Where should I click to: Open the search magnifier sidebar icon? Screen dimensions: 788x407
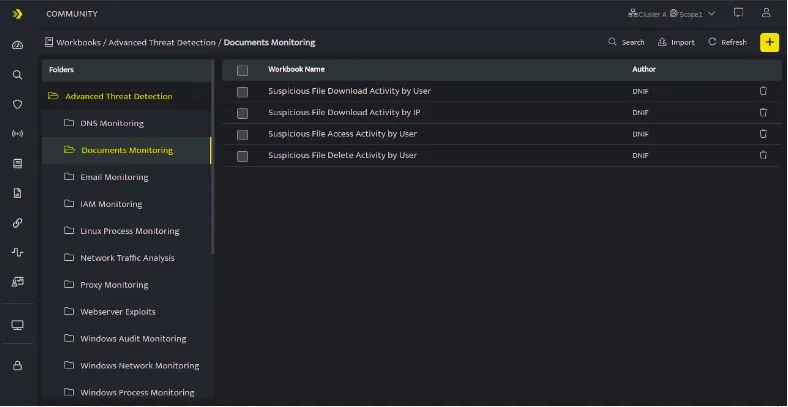[17, 75]
